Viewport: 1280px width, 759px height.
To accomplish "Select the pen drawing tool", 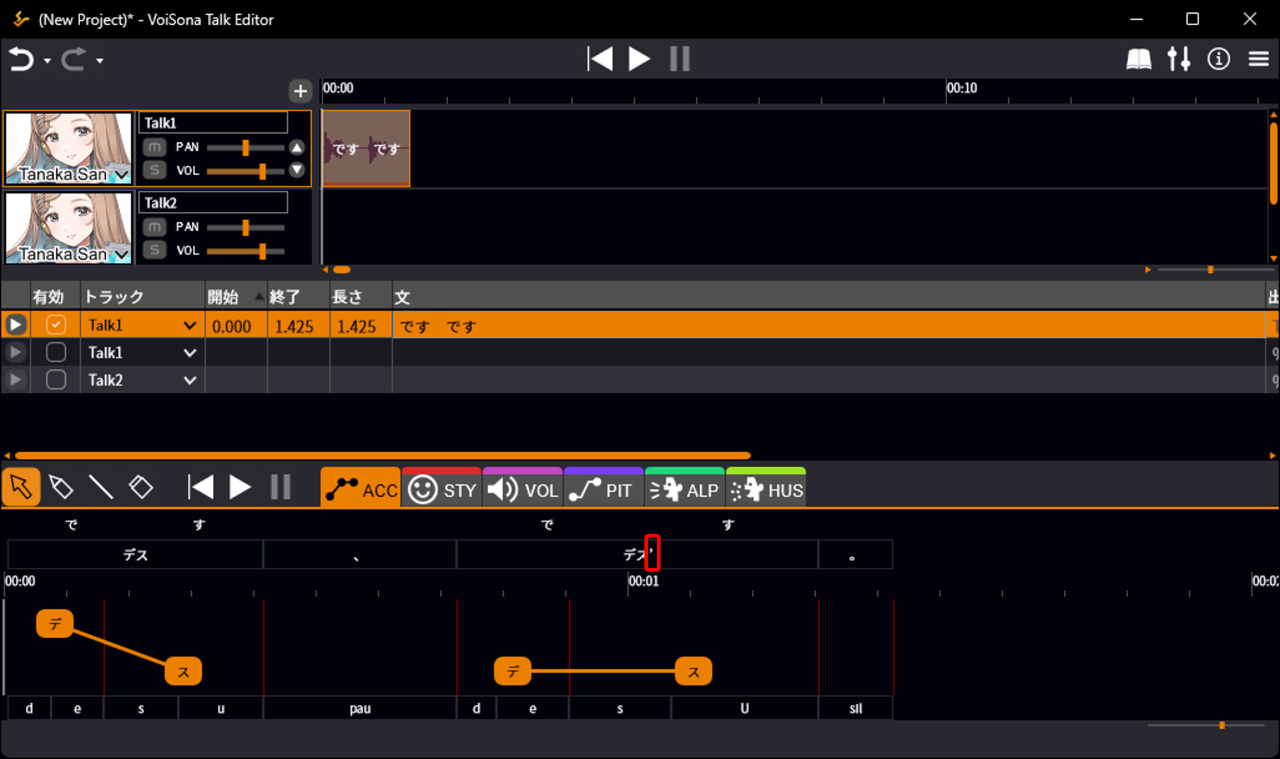I will pos(61,487).
